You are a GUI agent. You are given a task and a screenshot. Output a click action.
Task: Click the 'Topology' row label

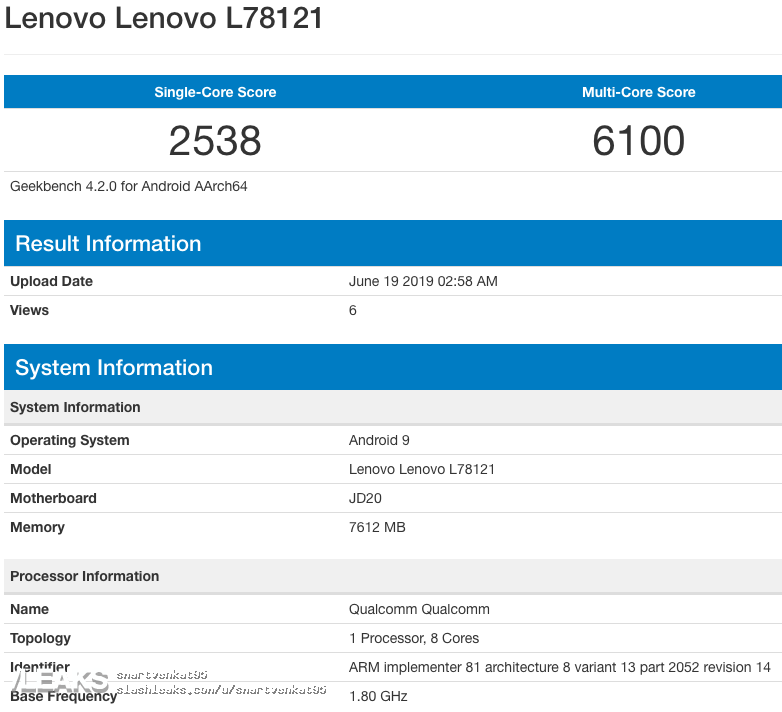point(40,638)
